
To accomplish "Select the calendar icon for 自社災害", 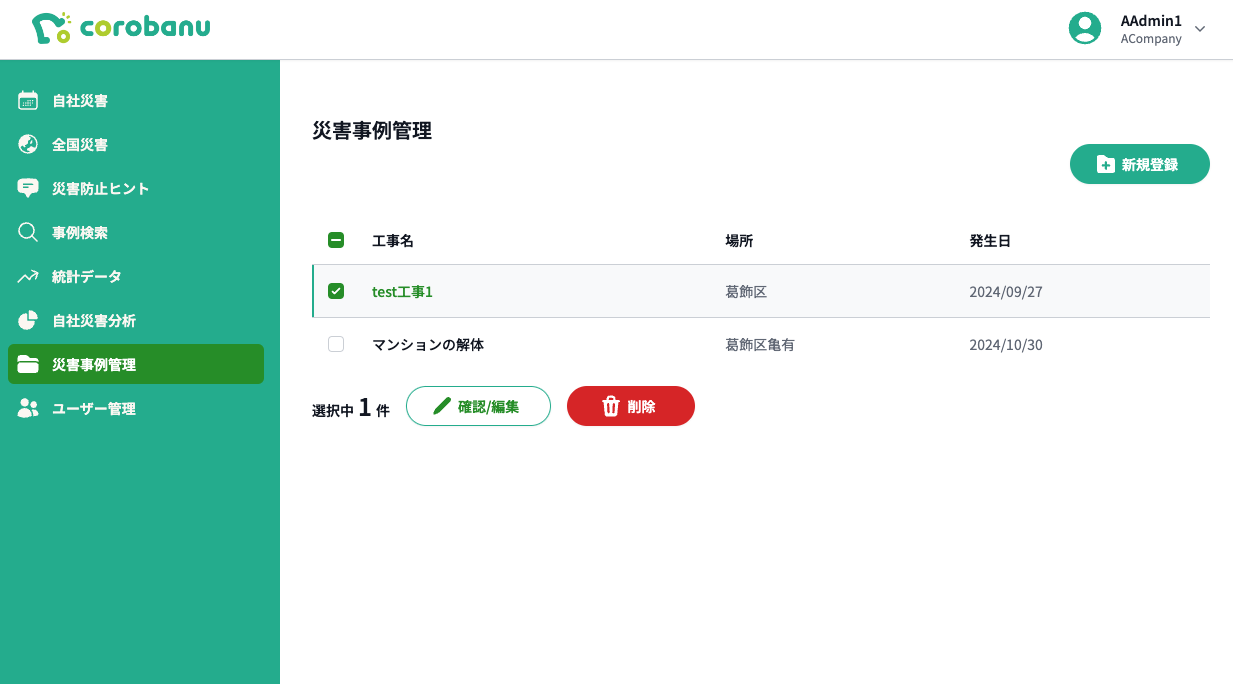I will 27,100.
